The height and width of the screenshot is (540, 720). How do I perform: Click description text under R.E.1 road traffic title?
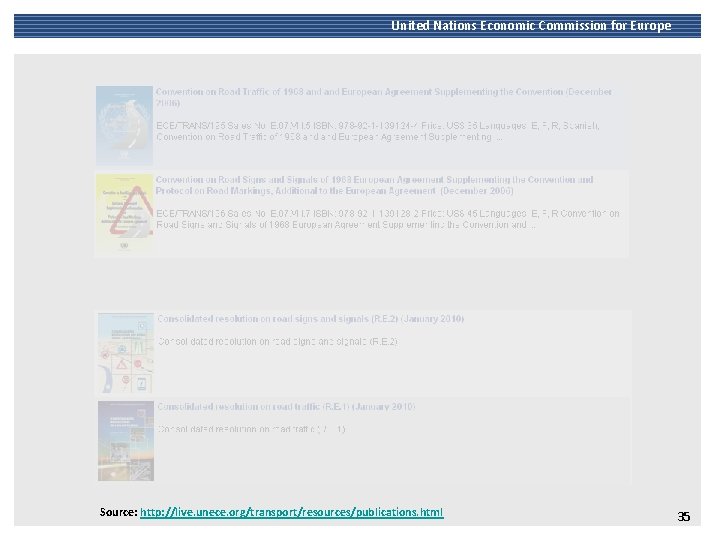tap(251, 429)
